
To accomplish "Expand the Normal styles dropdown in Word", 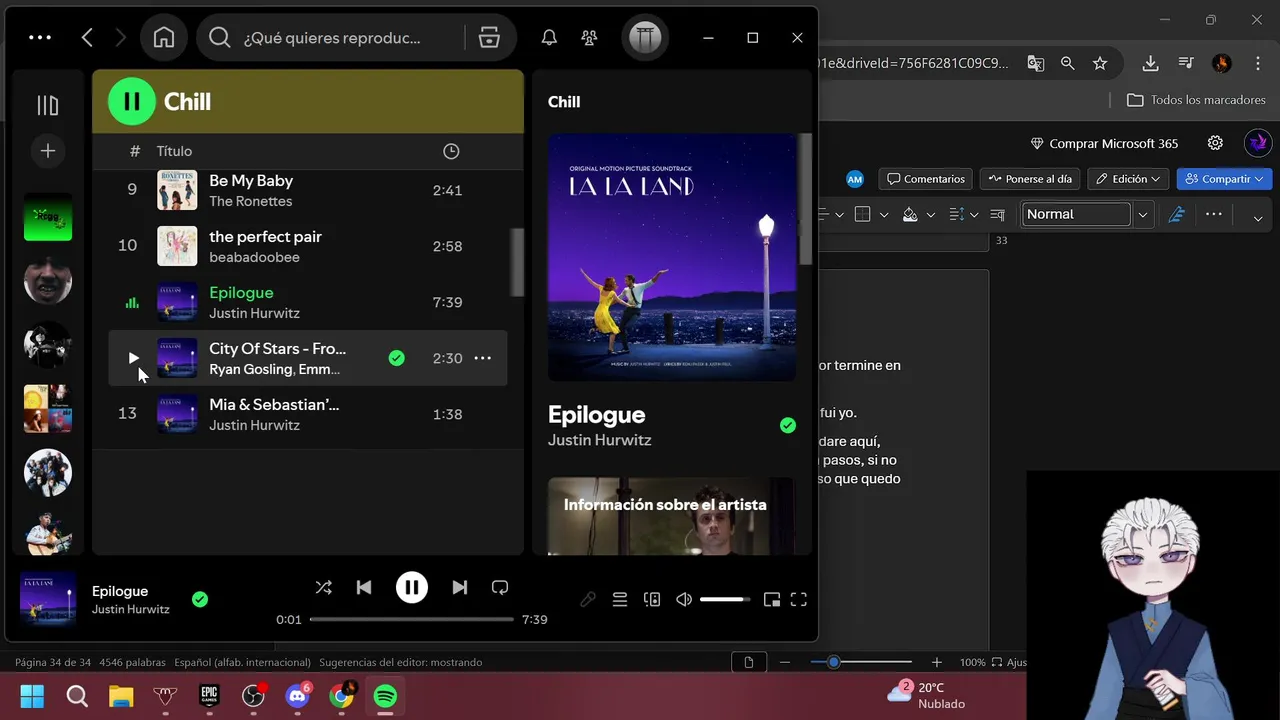I will pos(1142,214).
